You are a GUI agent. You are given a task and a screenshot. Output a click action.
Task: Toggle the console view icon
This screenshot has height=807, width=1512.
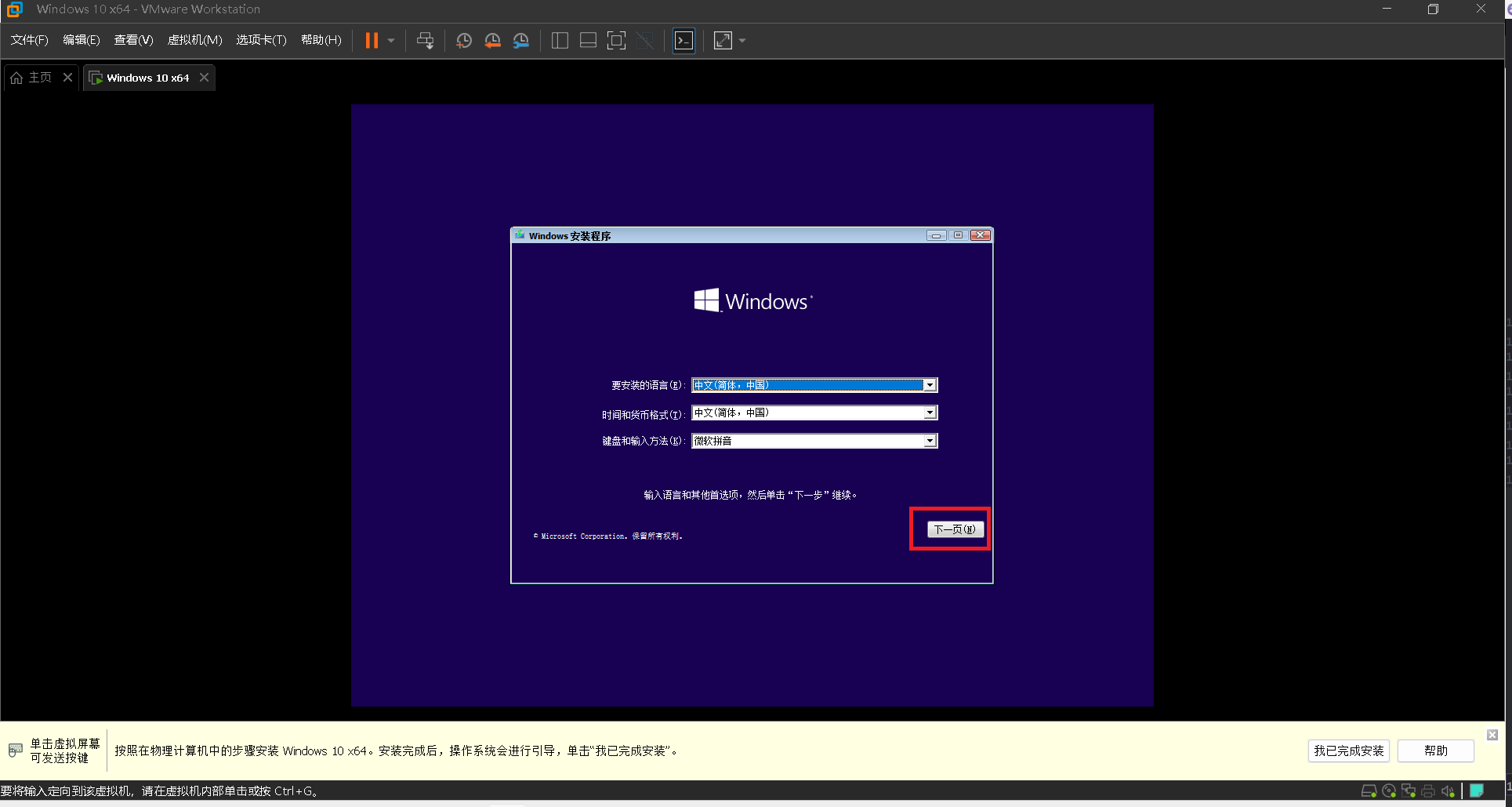pyautogui.click(x=684, y=40)
